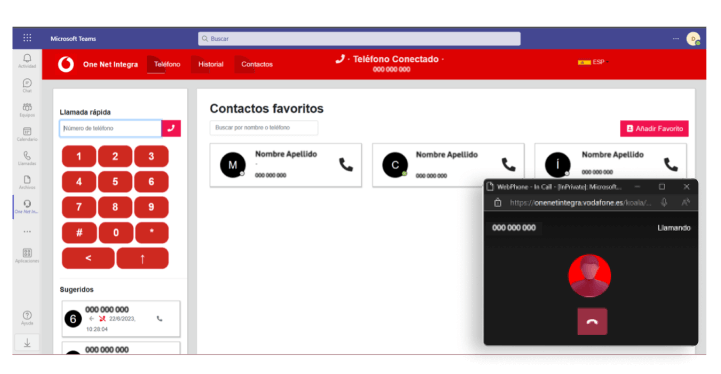The image size is (721, 374).
Task: Open the Actividad bell icon in sidebar
Action: 27,60
